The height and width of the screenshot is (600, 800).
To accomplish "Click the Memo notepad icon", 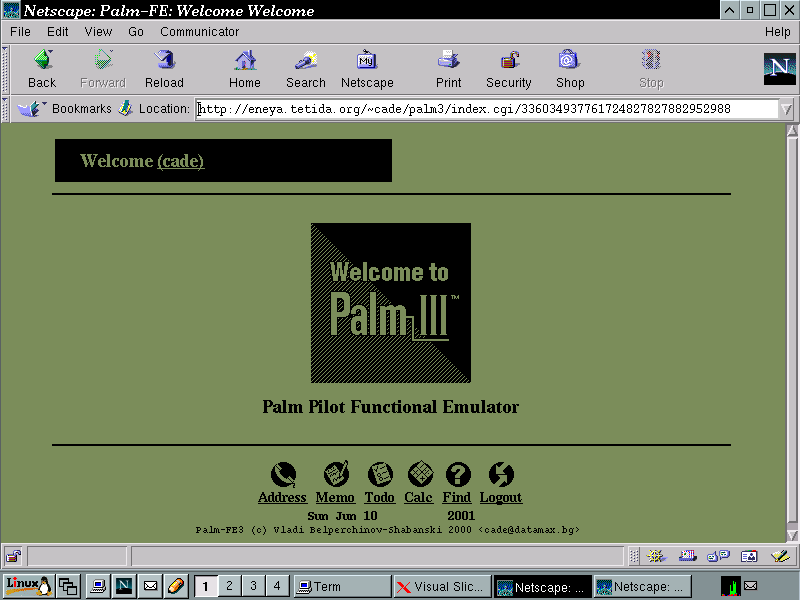I will pos(336,474).
